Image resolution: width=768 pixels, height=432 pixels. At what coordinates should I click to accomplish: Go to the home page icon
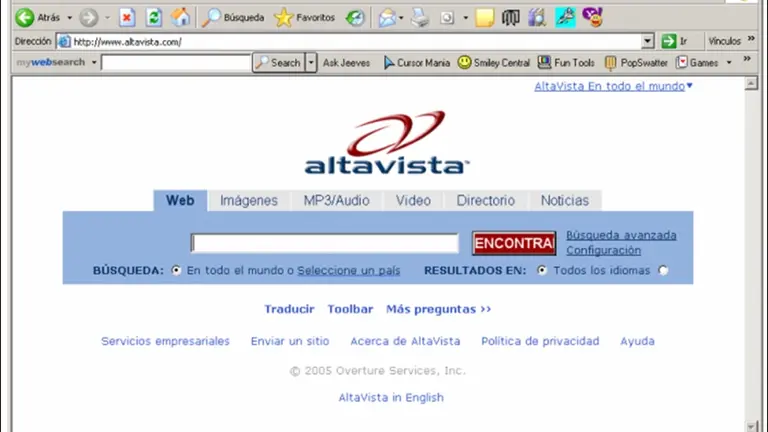[180, 18]
